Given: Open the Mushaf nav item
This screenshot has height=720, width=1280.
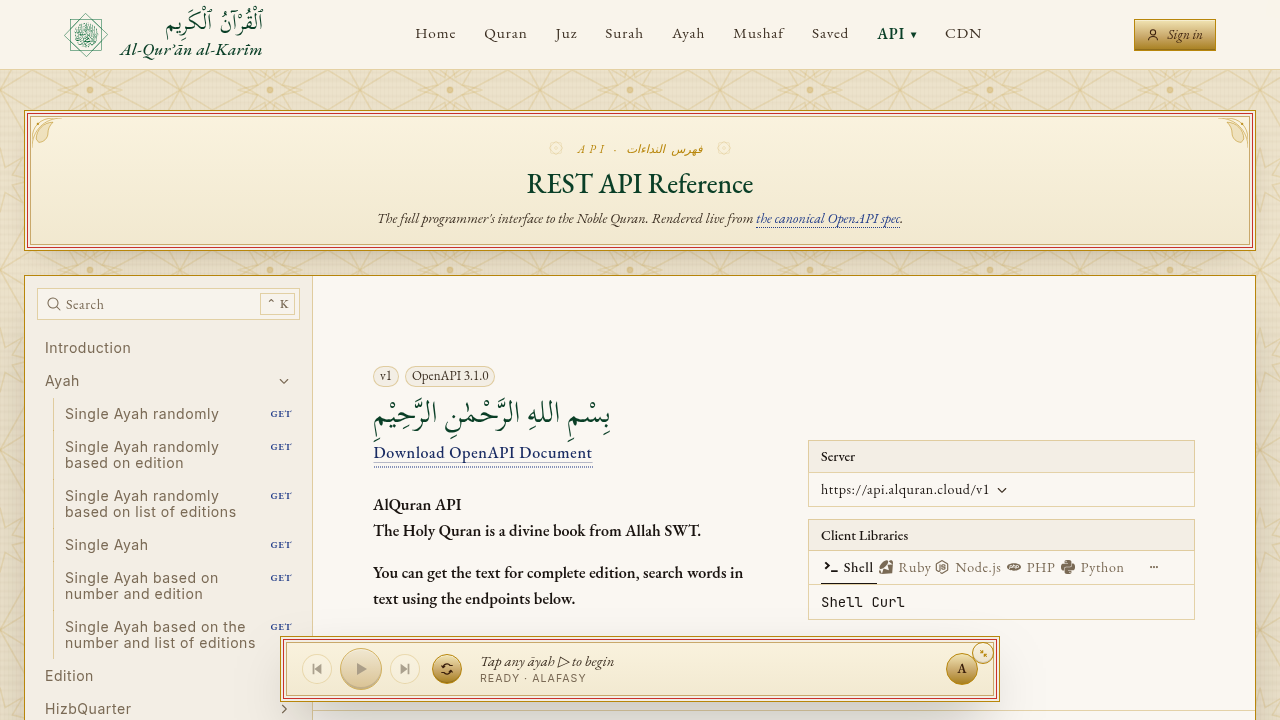Looking at the screenshot, I should coord(758,34).
